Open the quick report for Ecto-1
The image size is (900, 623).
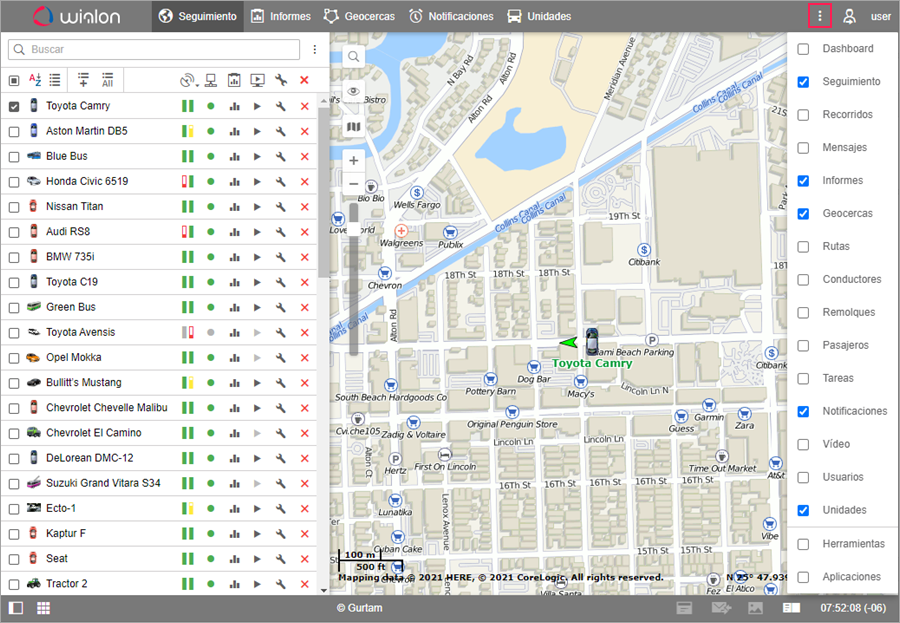pos(234,509)
